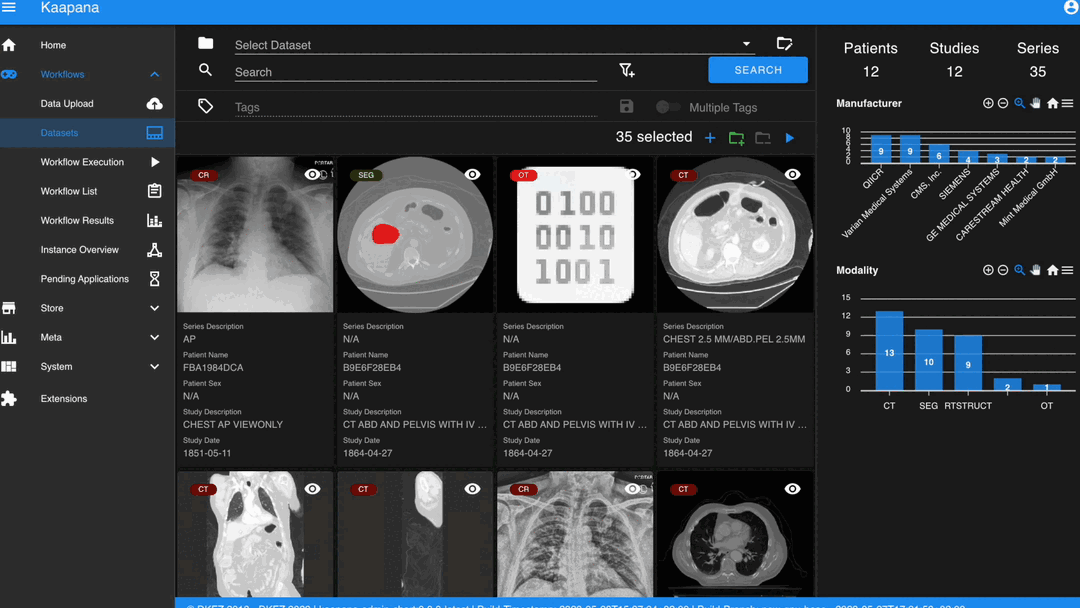This screenshot has width=1080, height=608.
Task: Select the Modality chart pan hand tool
Action: click(x=1035, y=270)
